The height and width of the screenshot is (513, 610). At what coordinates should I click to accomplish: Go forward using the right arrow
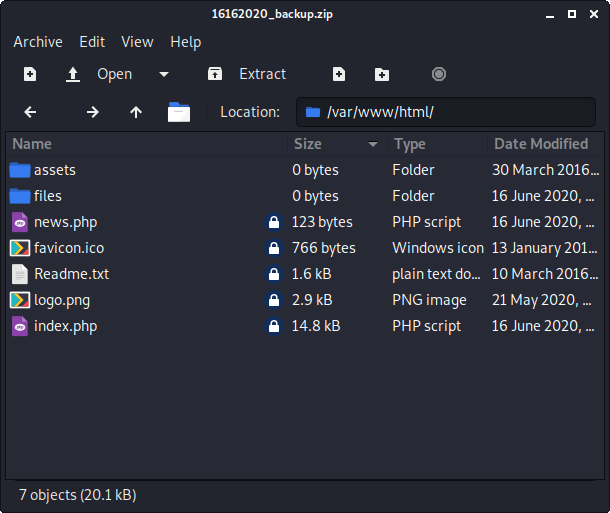tap(93, 112)
